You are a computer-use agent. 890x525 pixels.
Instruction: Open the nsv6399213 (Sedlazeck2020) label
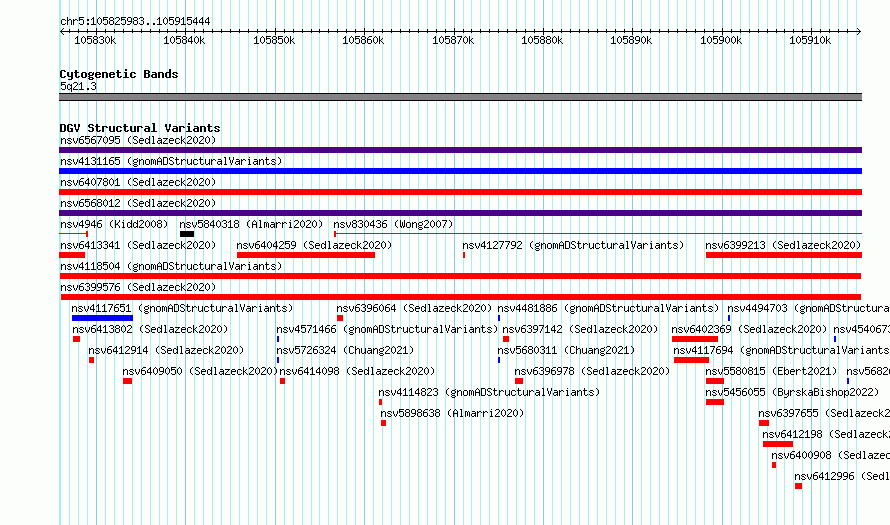tap(783, 245)
